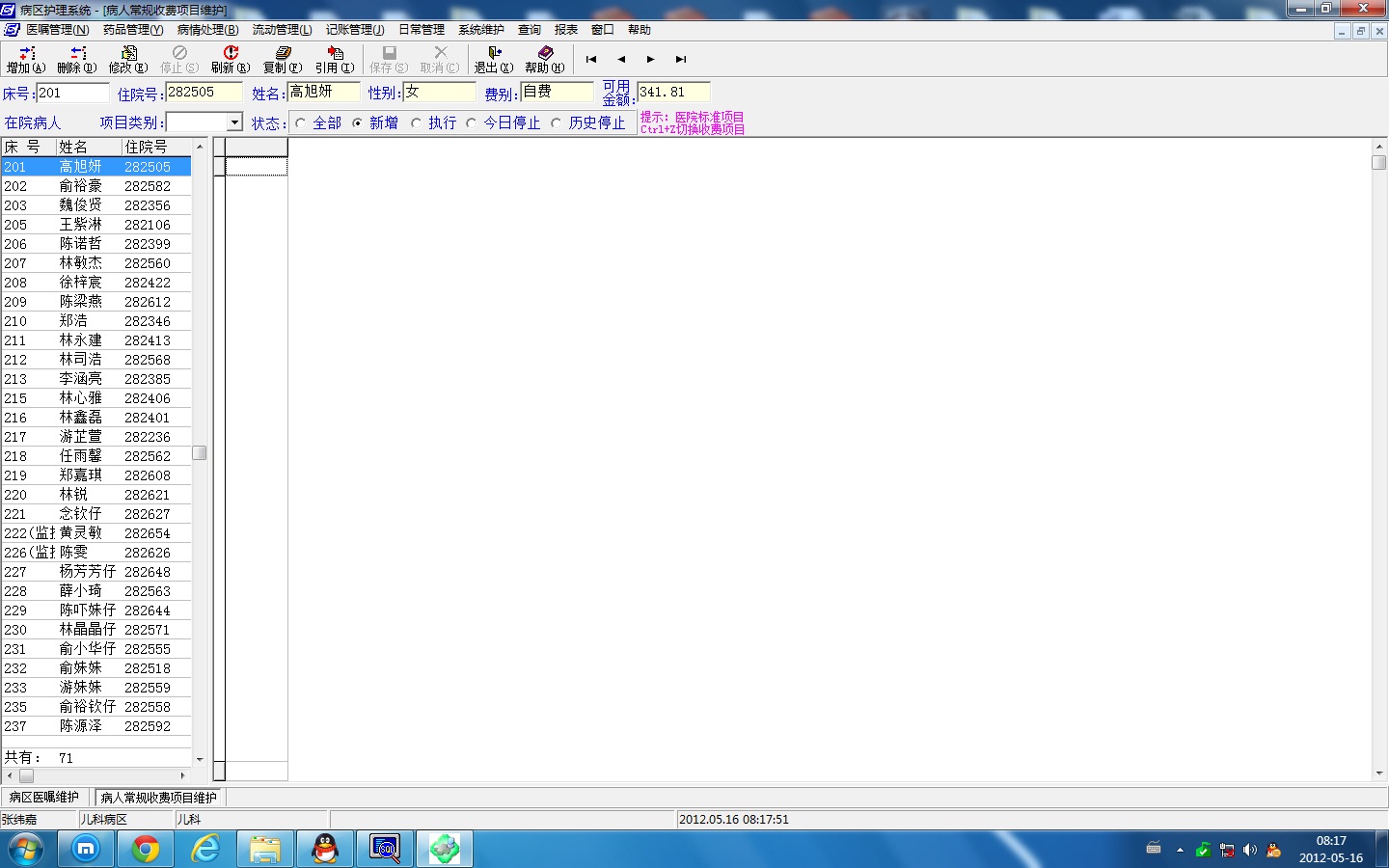Select patient 陈源泽 in bed 237
The width and height of the screenshot is (1389, 868).
click(x=96, y=726)
